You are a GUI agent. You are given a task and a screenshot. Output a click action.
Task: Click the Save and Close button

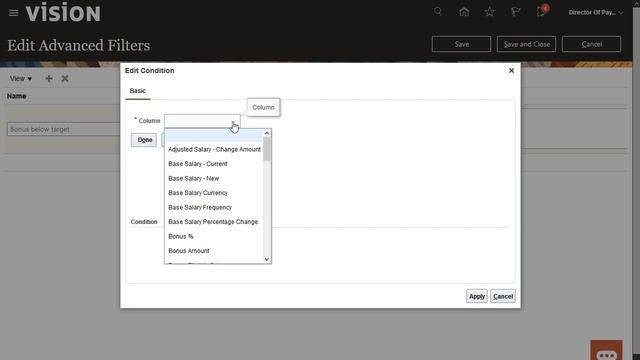pyautogui.click(x=527, y=44)
